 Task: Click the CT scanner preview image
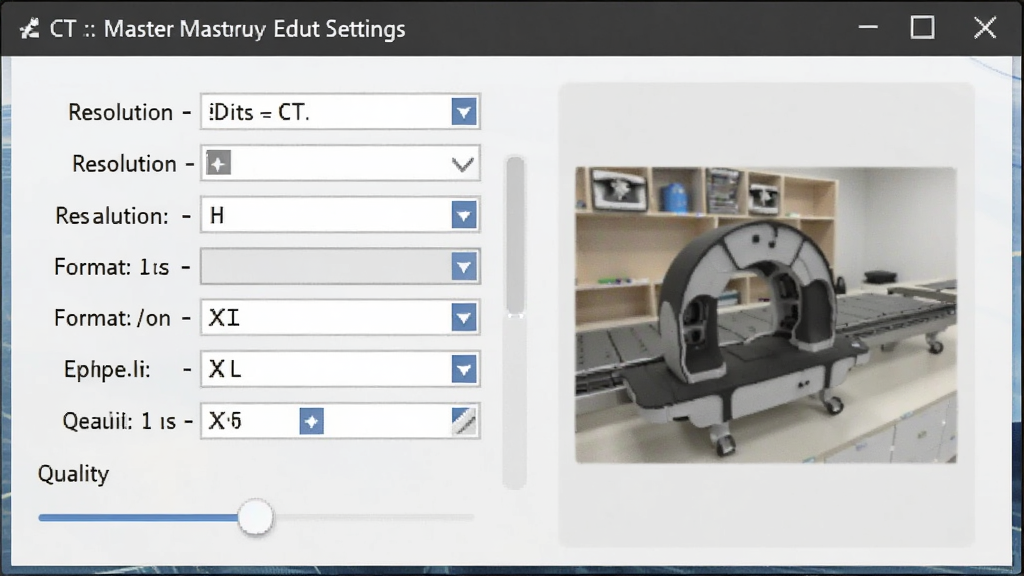[x=765, y=315]
